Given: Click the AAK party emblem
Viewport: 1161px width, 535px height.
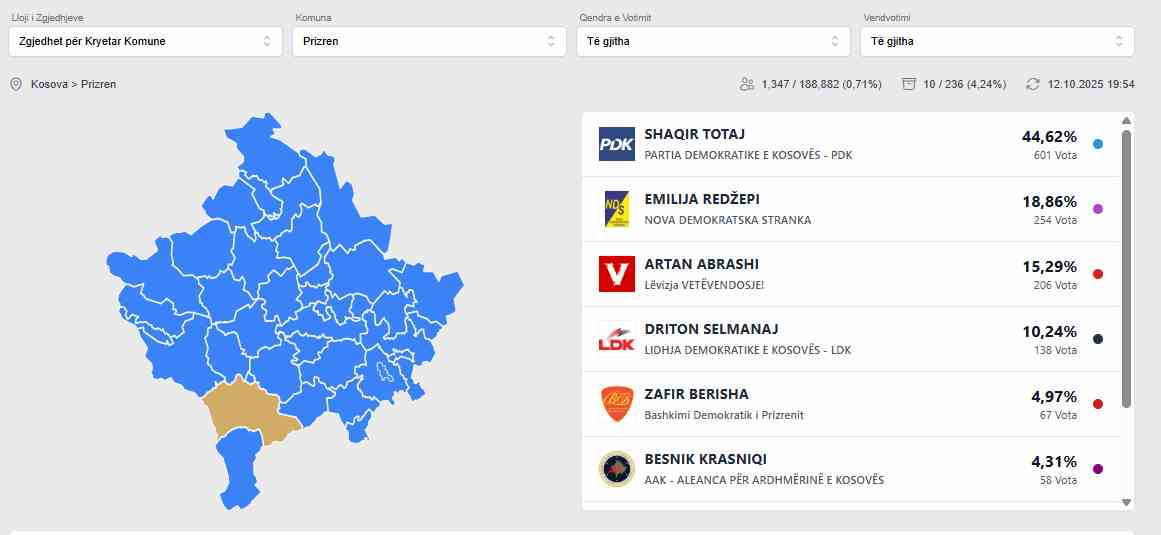Looking at the screenshot, I should pos(616,469).
